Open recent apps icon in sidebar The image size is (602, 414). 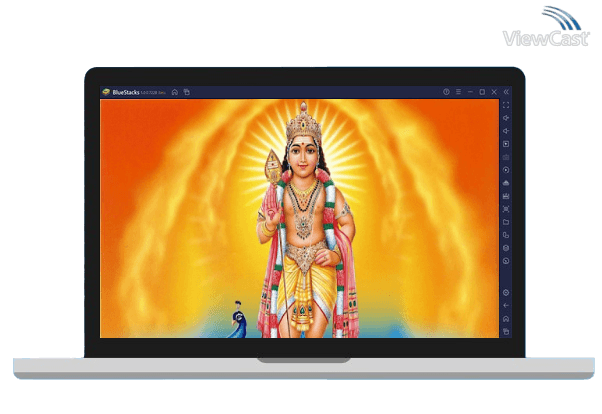coord(506,332)
